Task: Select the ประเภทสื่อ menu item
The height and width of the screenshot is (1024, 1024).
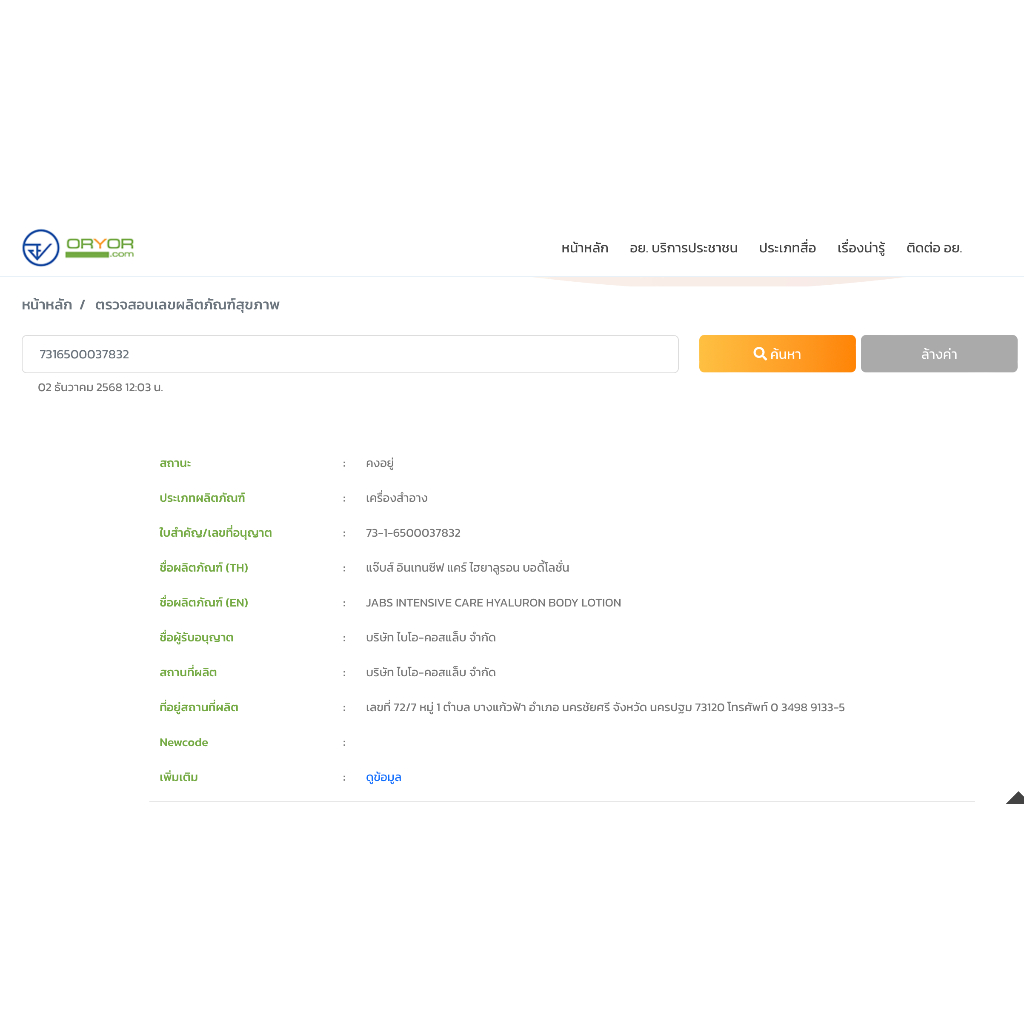Action: (787, 248)
